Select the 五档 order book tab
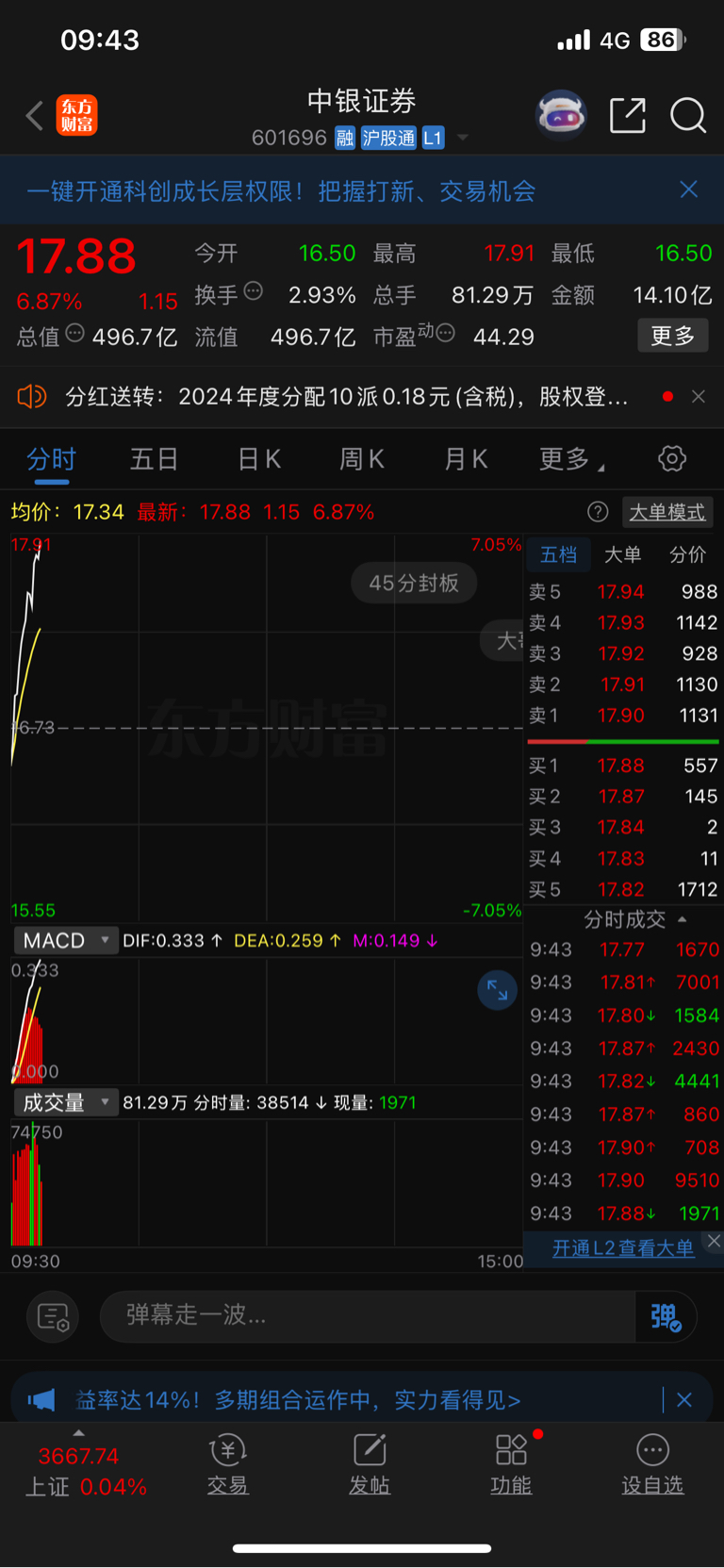 (x=558, y=554)
